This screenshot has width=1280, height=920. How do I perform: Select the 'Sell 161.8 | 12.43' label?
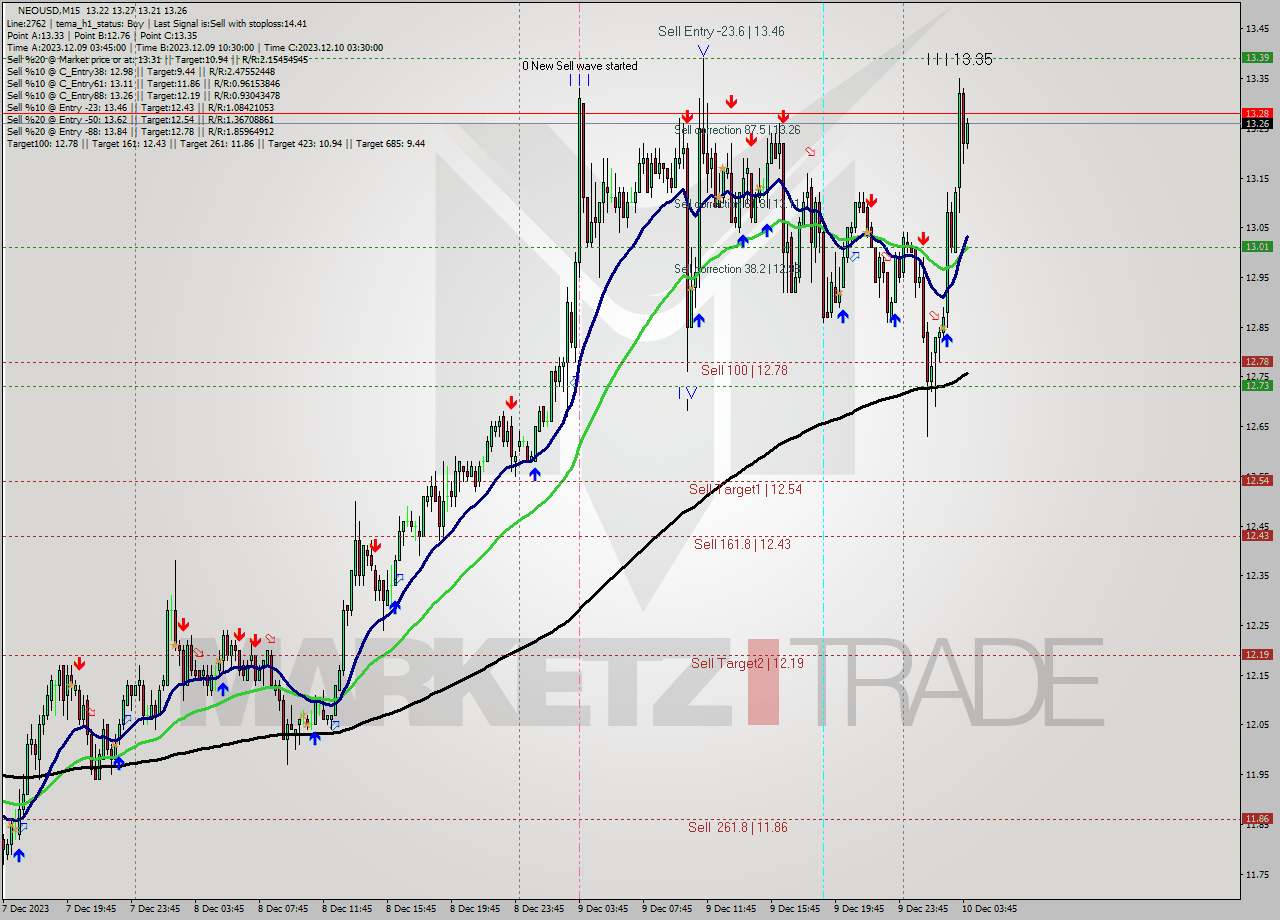[x=743, y=544]
